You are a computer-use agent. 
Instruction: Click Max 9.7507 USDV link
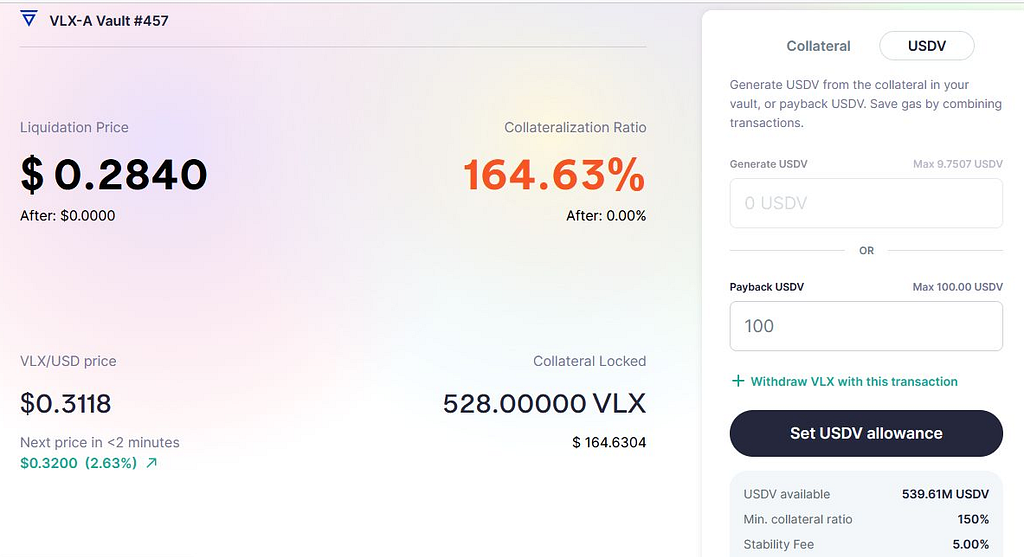click(x=957, y=164)
